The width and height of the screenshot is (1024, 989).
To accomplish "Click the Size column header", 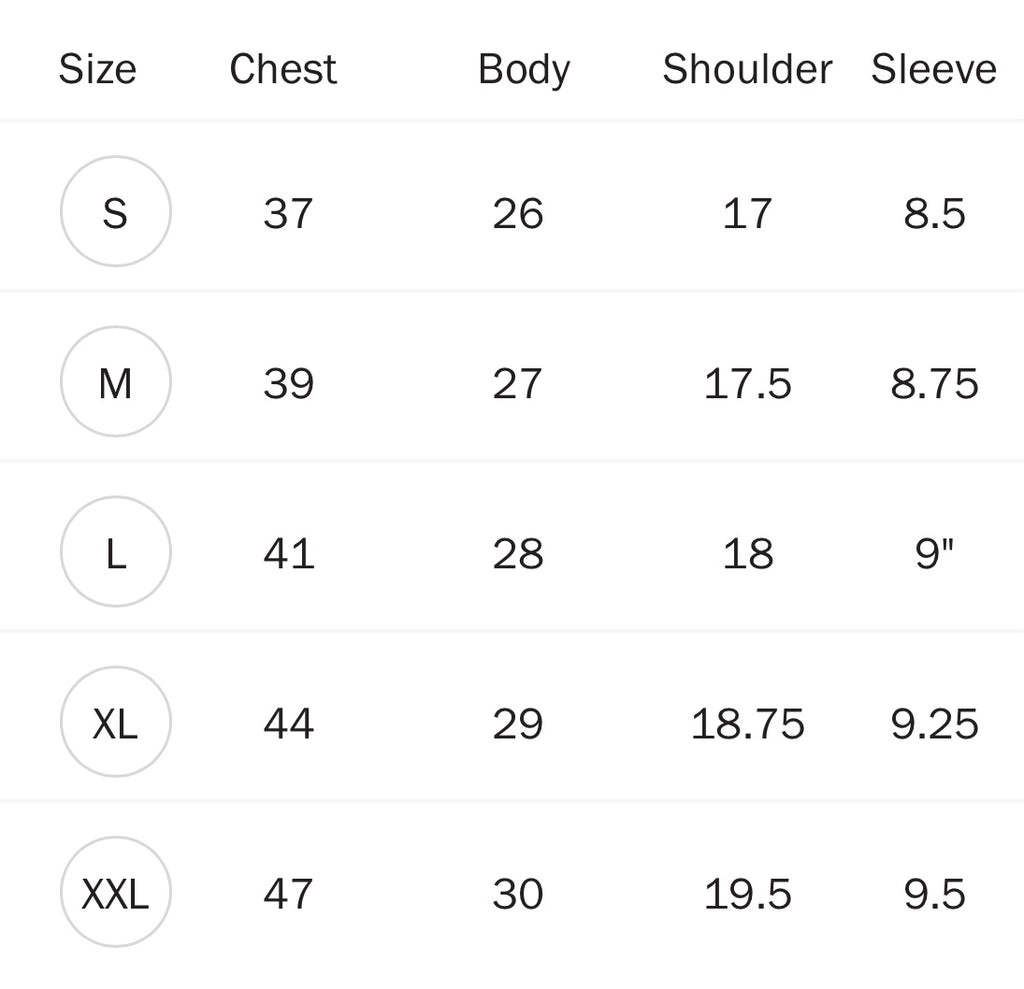I will (x=97, y=69).
